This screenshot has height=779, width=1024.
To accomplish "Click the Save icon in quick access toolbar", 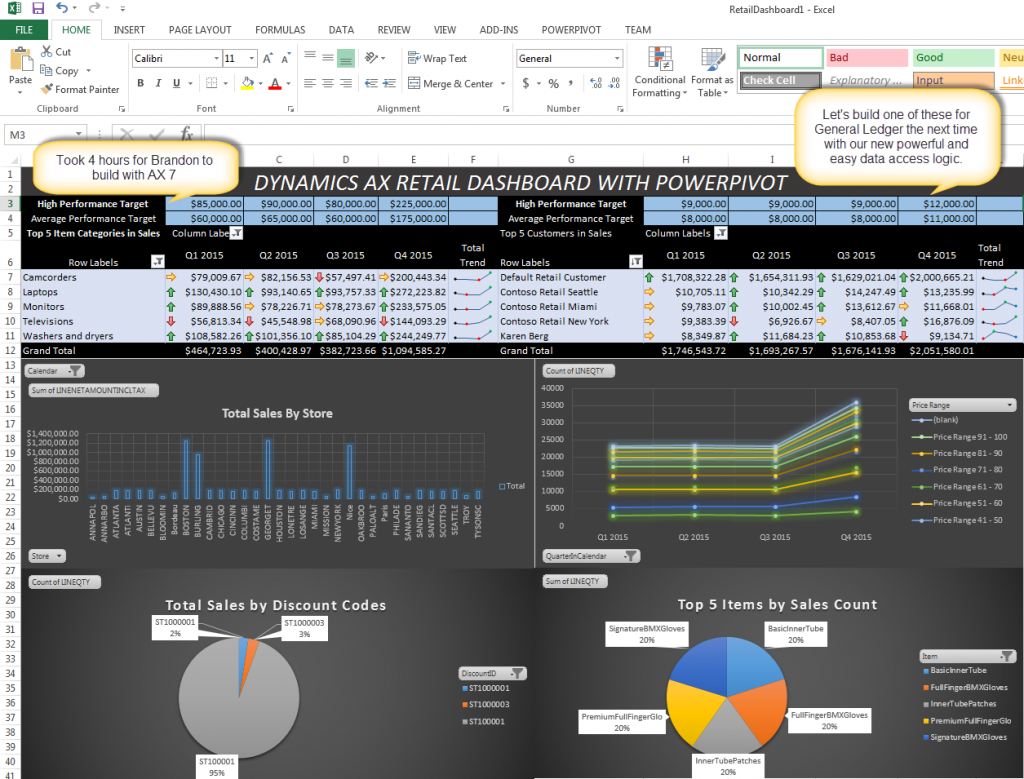I will click(38, 8).
